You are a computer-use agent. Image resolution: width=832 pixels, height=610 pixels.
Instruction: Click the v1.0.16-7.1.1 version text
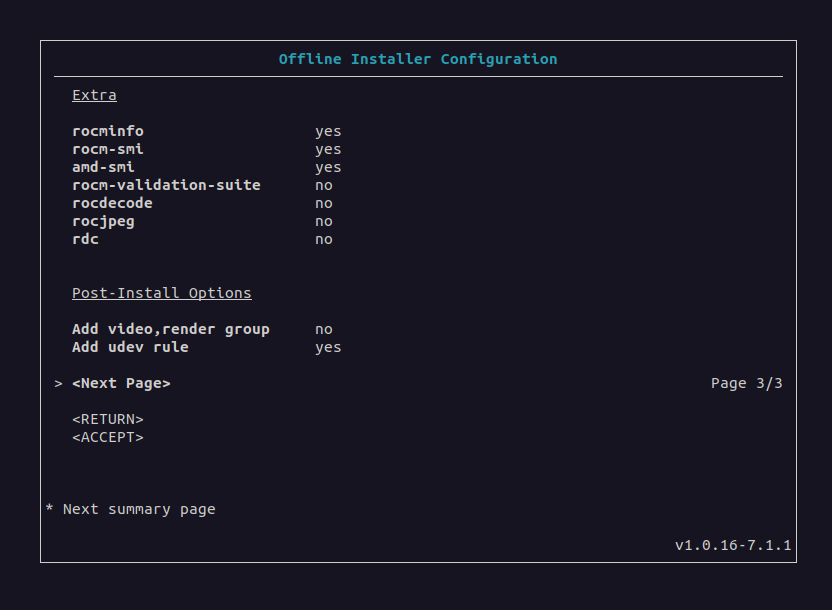(x=733, y=545)
